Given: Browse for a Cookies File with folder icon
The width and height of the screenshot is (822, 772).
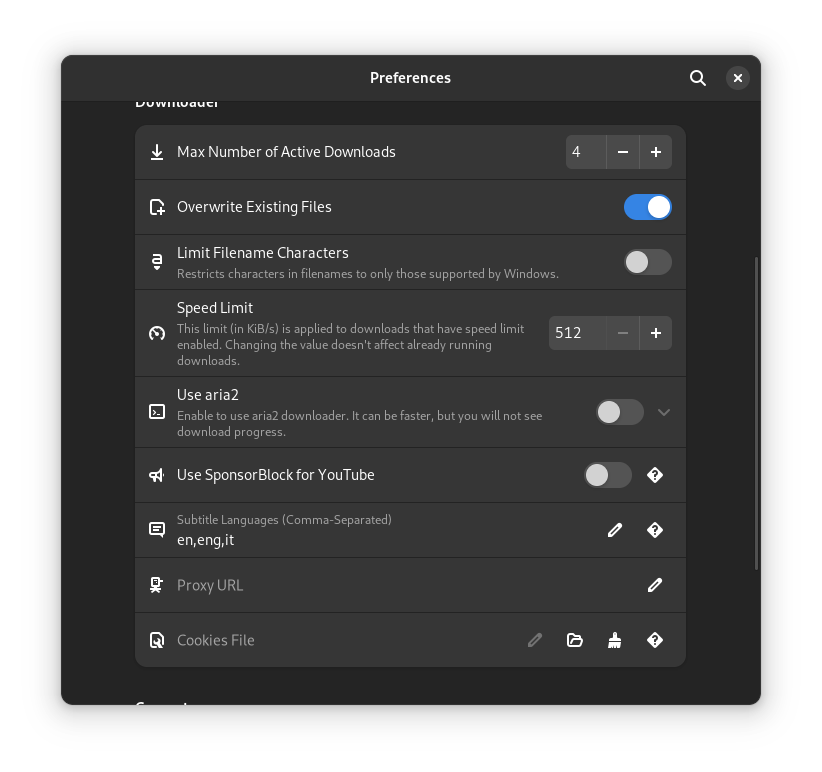Looking at the screenshot, I should coord(575,640).
